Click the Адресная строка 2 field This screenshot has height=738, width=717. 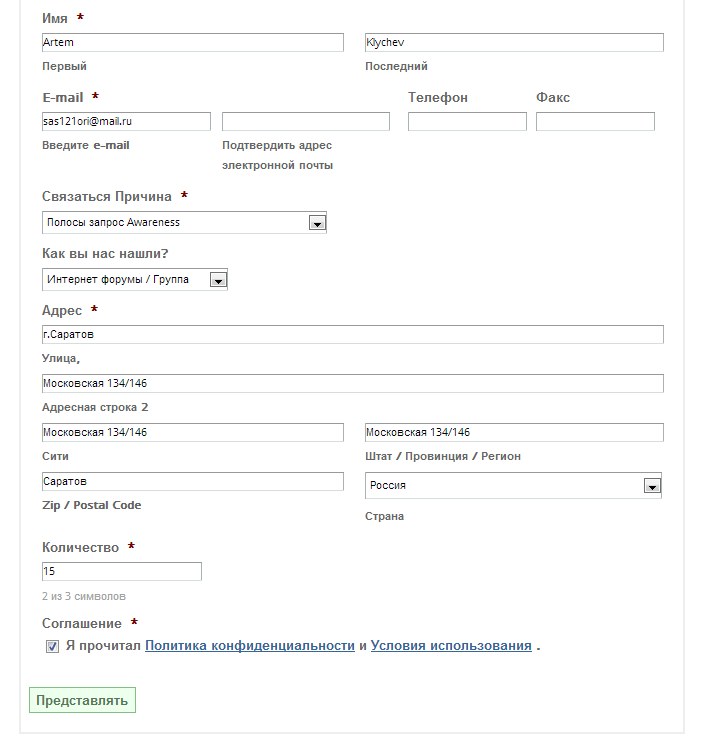(353, 384)
